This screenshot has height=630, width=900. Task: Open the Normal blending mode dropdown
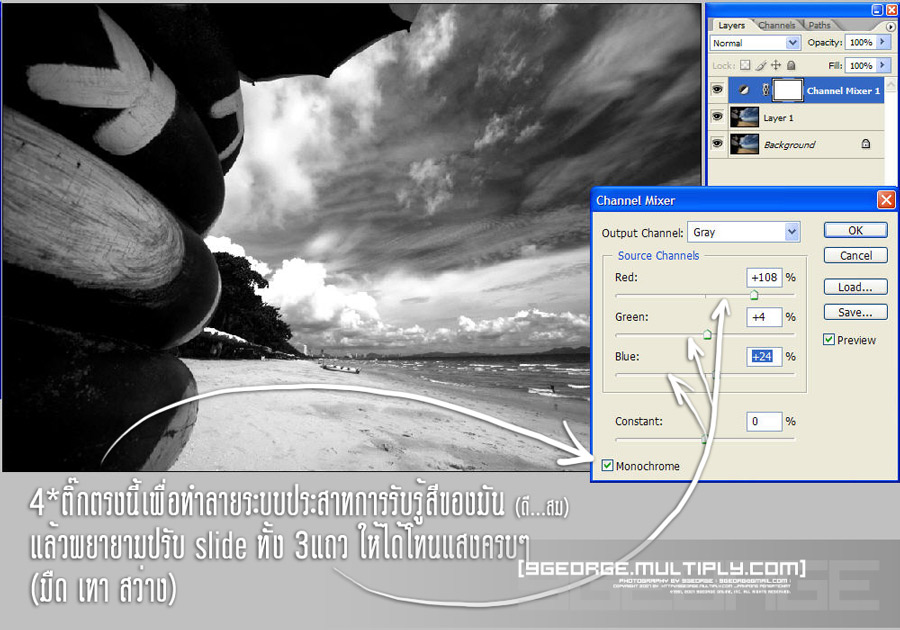pyautogui.click(x=793, y=43)
